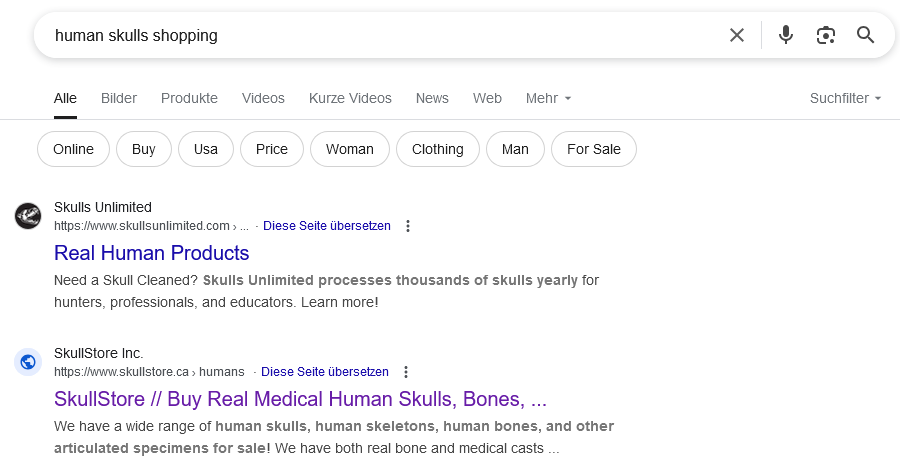Click the Skulls Unlimited site favicon
900x473 pixels.
pyautogui.click(x=28, y=216)
